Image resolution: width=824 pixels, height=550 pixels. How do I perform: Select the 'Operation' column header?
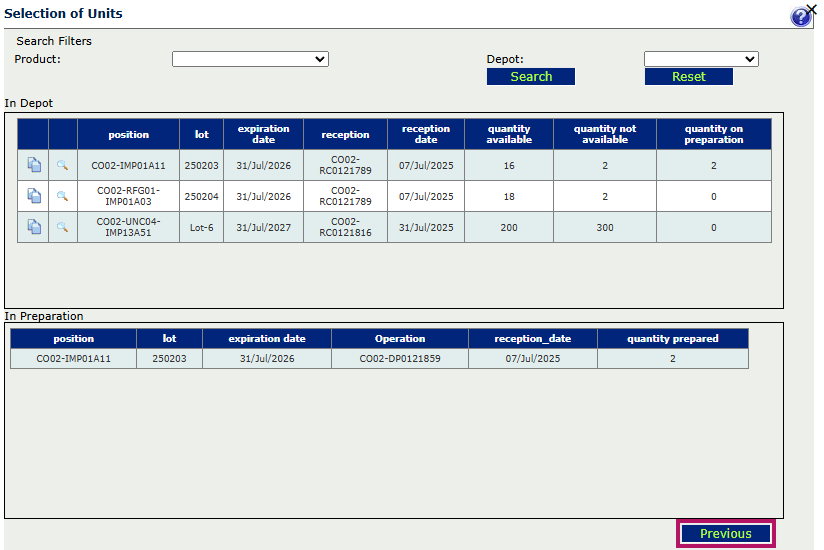pyautogui.click(x=400, y=339)
